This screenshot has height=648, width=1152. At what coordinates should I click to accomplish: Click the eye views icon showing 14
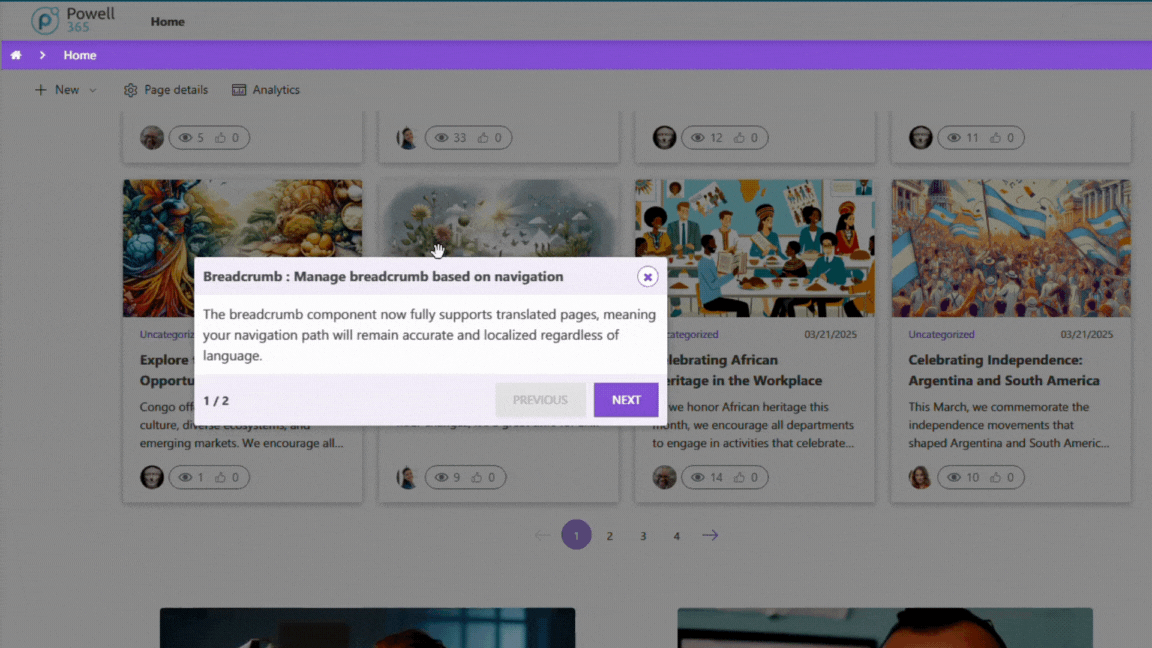pos(697,477)
